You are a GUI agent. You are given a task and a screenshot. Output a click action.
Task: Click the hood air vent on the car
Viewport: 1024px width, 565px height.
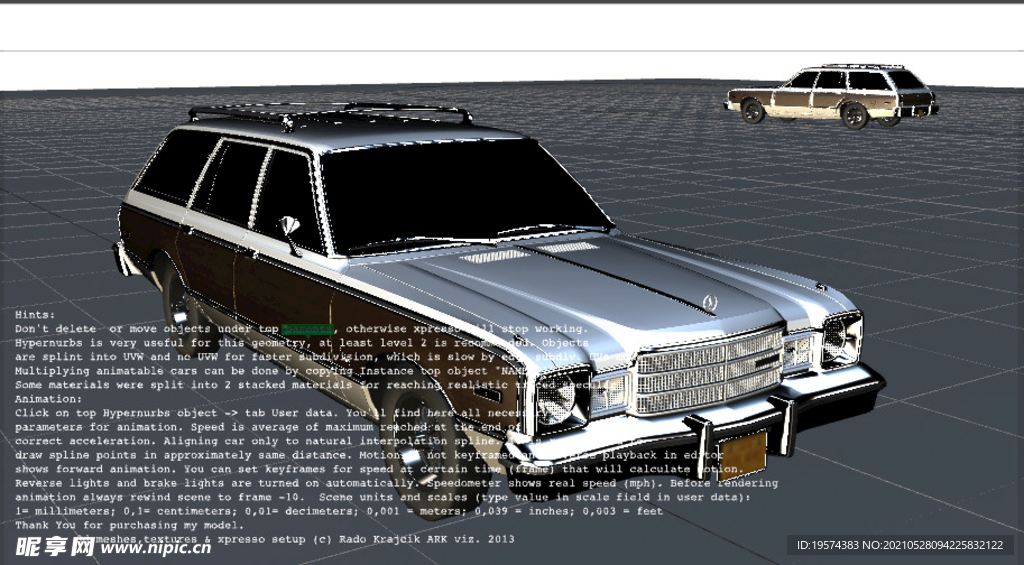[x=495, y=257]
